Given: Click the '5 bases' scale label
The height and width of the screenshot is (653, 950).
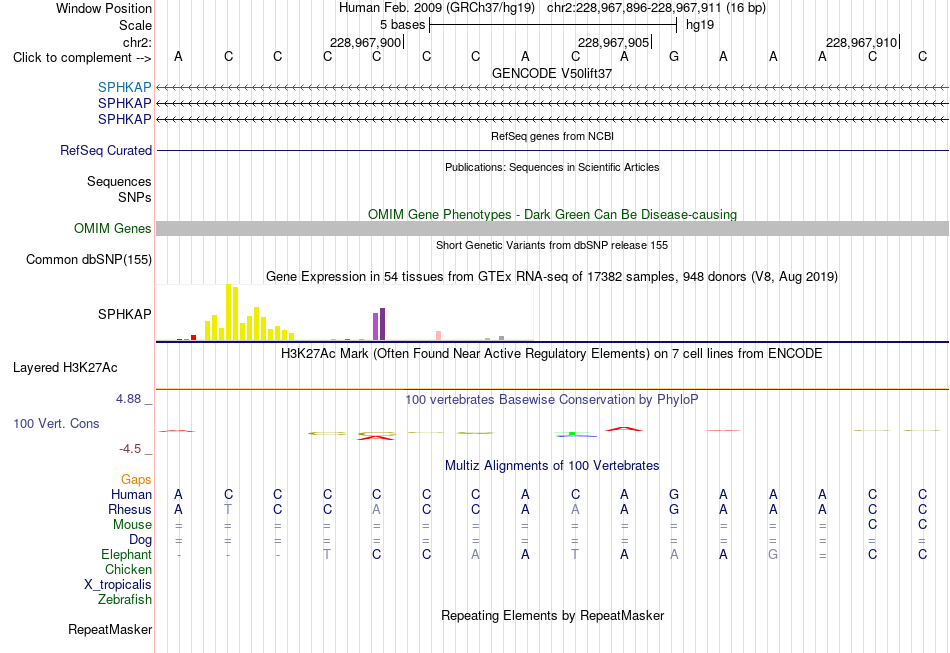Looking at the screenshot, I should (x=402, y=25).
